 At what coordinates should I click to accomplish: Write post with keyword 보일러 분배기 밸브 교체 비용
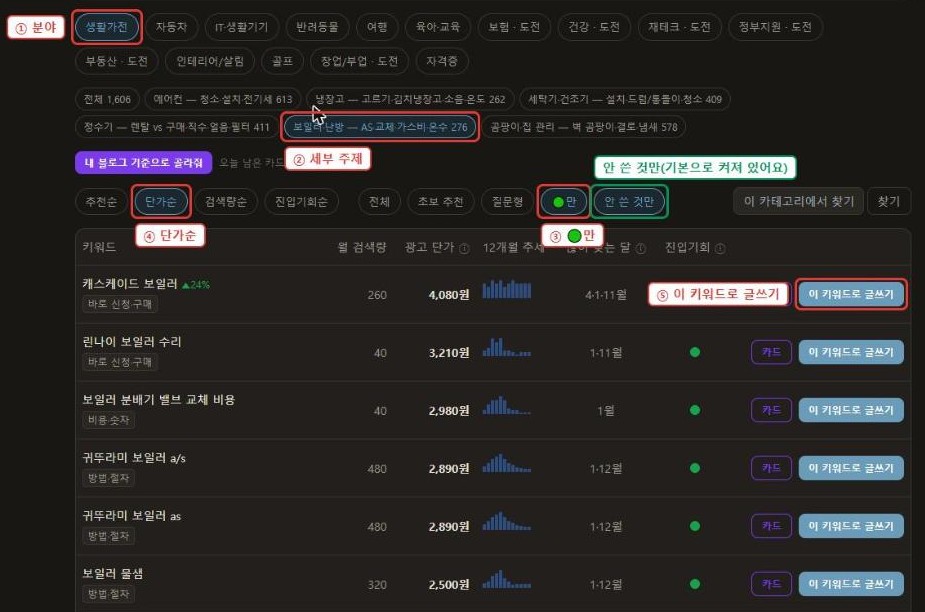(x=851, y=410)
